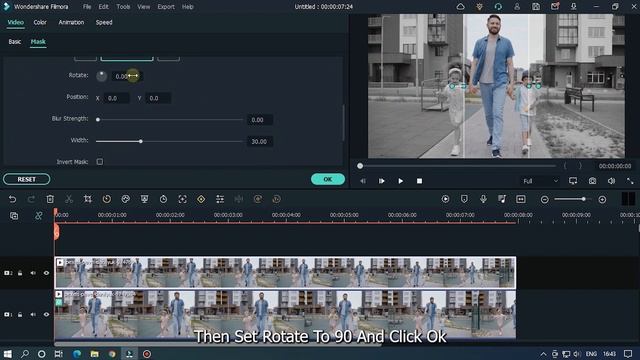The width and height of the screenshot is (640, 360).
Task: Open the Tools menu
Action: click(123, 7)
